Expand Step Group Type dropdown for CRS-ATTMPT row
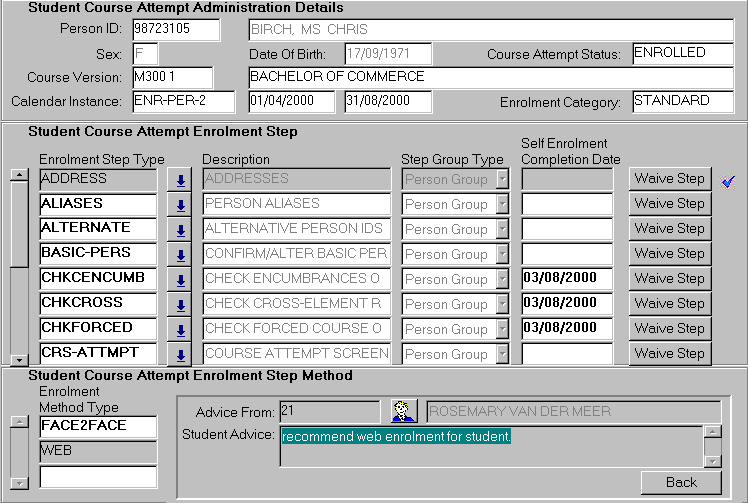 click(x=502, y=354)
